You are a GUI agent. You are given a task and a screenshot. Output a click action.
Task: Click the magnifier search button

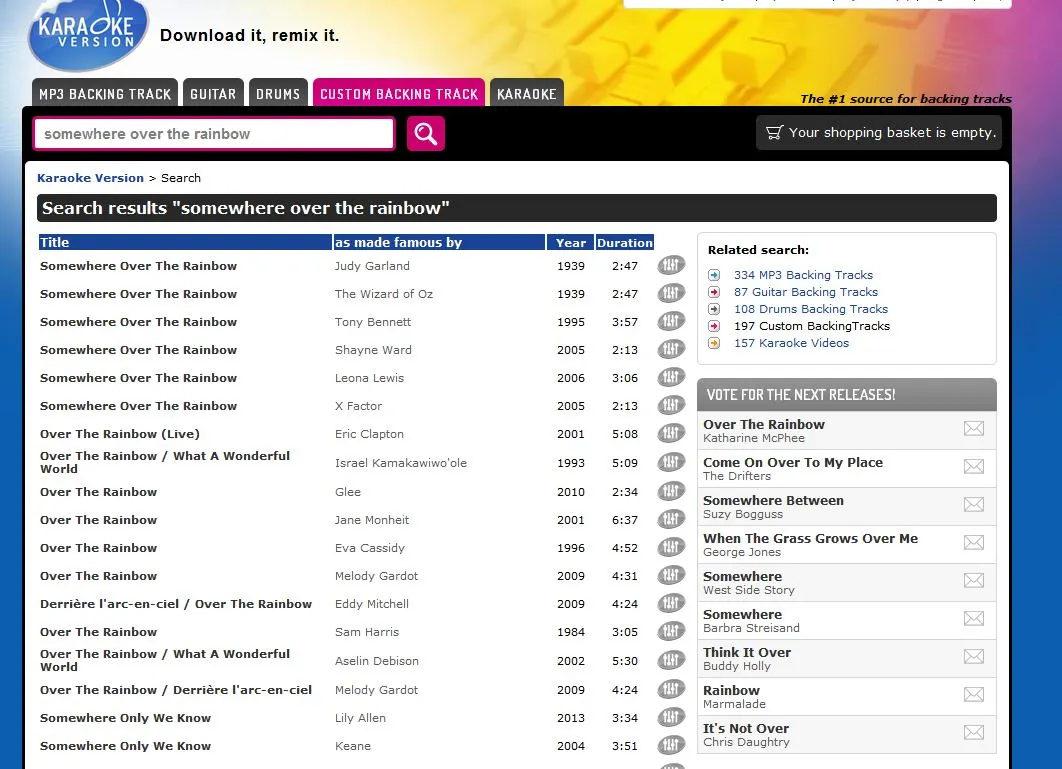click(x=425, y=133)
